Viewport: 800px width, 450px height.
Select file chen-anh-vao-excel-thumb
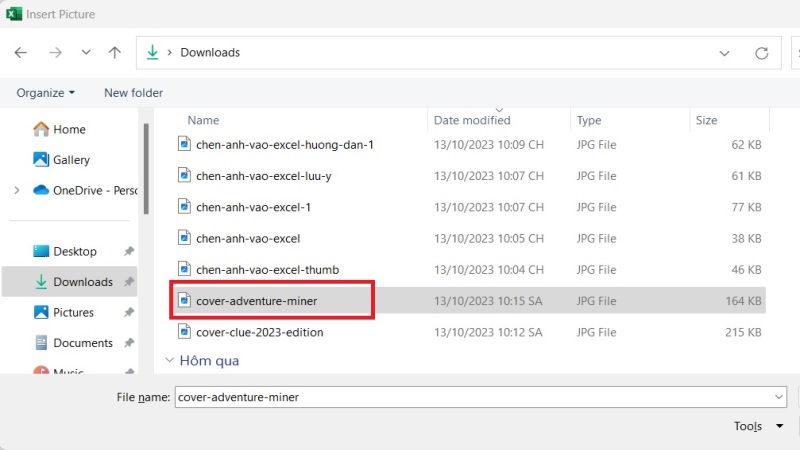click(267, 270)
